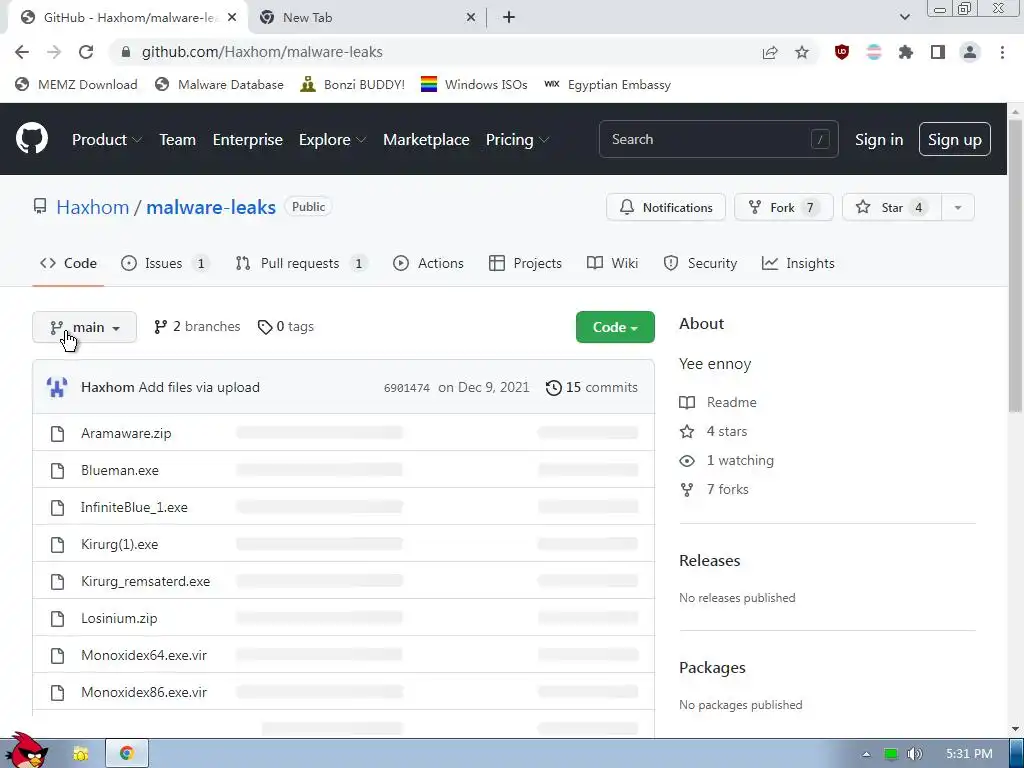
Task: Open the taskbar file explorer icon
Action: (x=81, y=754)
